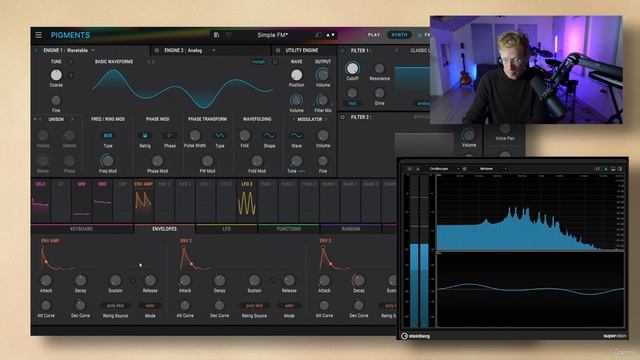Select VELO modulation source slot
640x360 pixels.
pyautogui.click(x=40, y=200)
